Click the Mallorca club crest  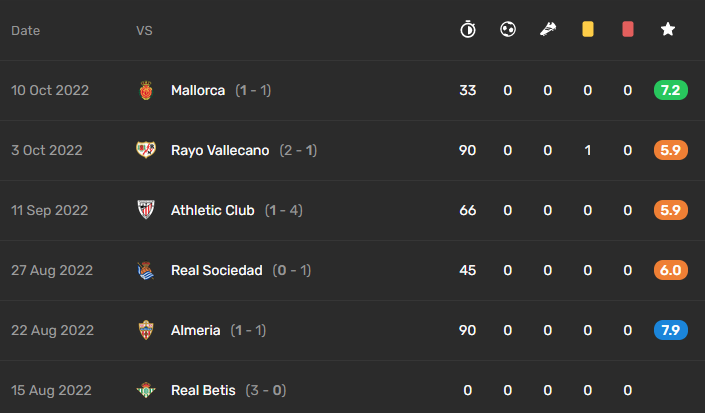146,90
